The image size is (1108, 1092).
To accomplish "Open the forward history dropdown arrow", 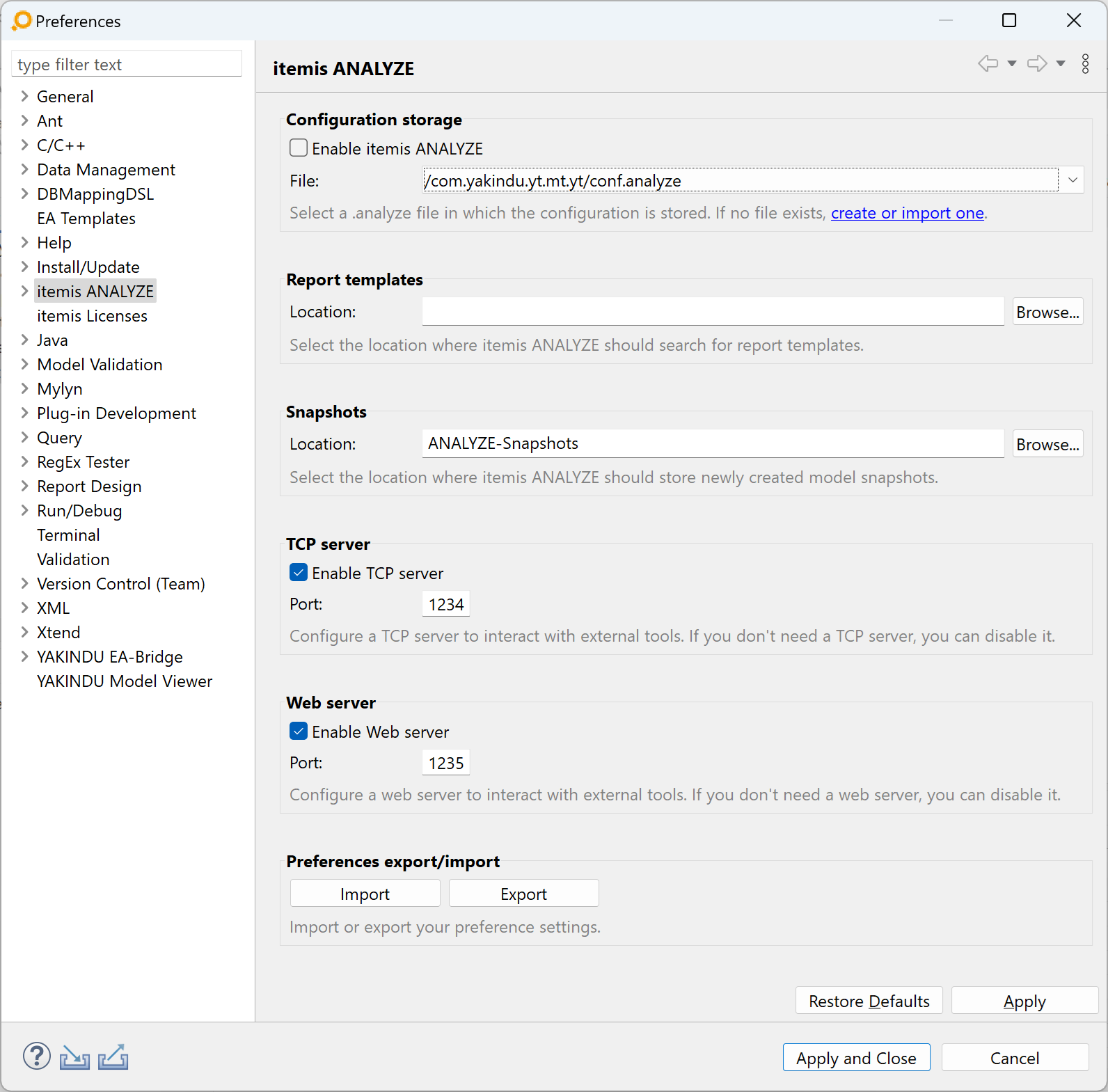I will click(1061, 64).
